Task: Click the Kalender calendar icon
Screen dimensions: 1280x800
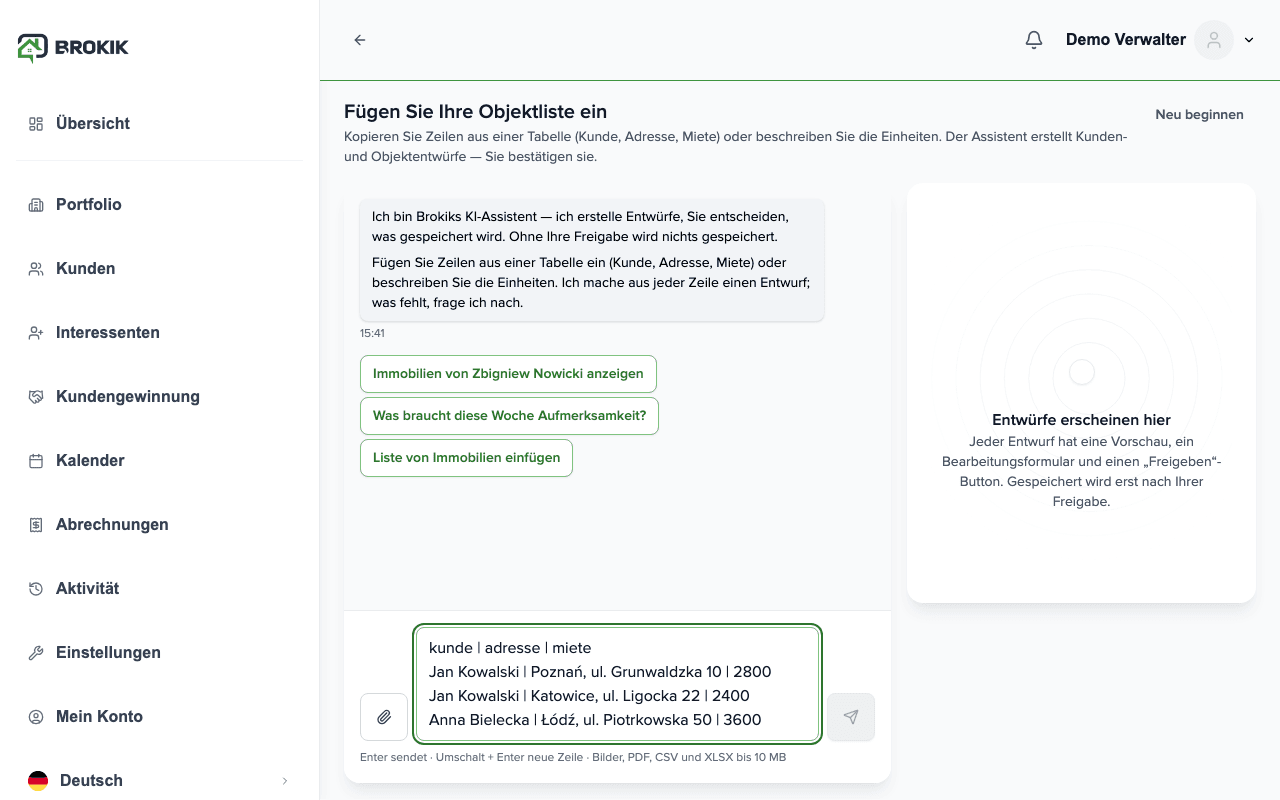Action: coord(36,461)
